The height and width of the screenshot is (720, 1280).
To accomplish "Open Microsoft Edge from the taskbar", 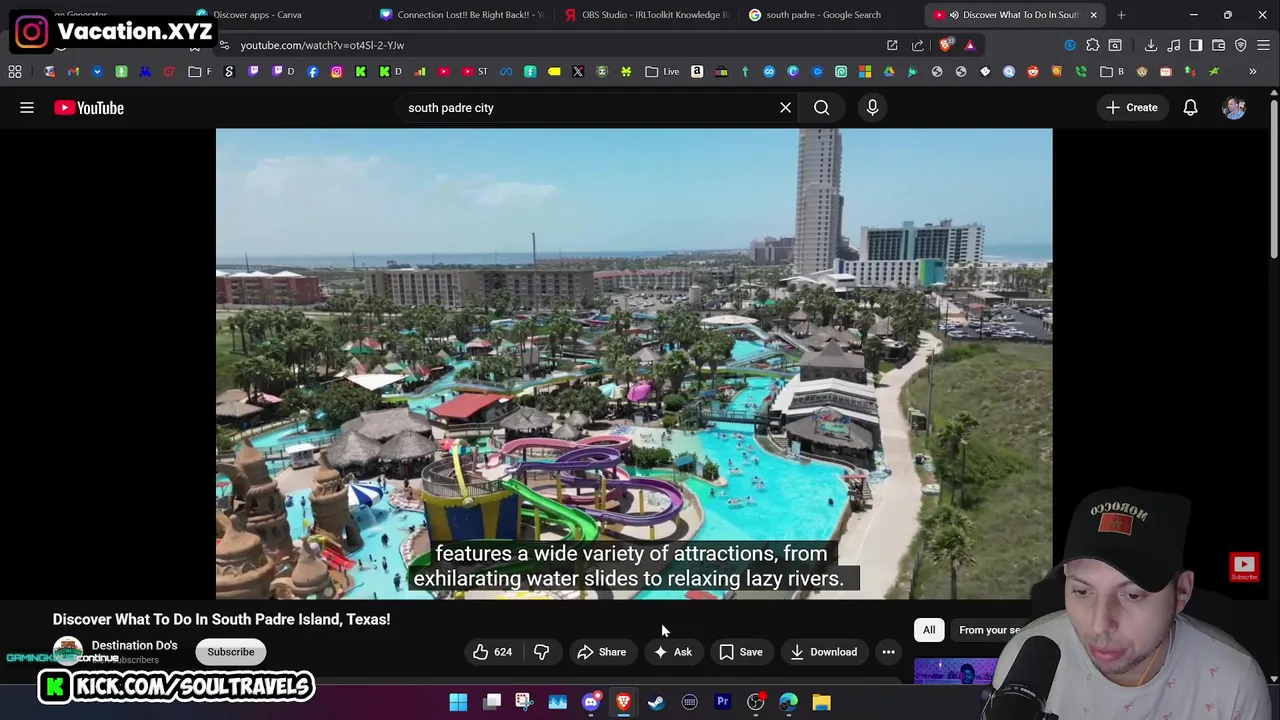I will (788, 702).
